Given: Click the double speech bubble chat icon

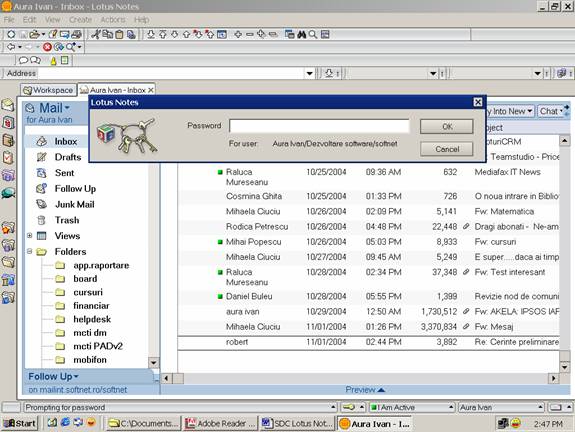Looking at the screenshot, I should [x=36, y=60].
